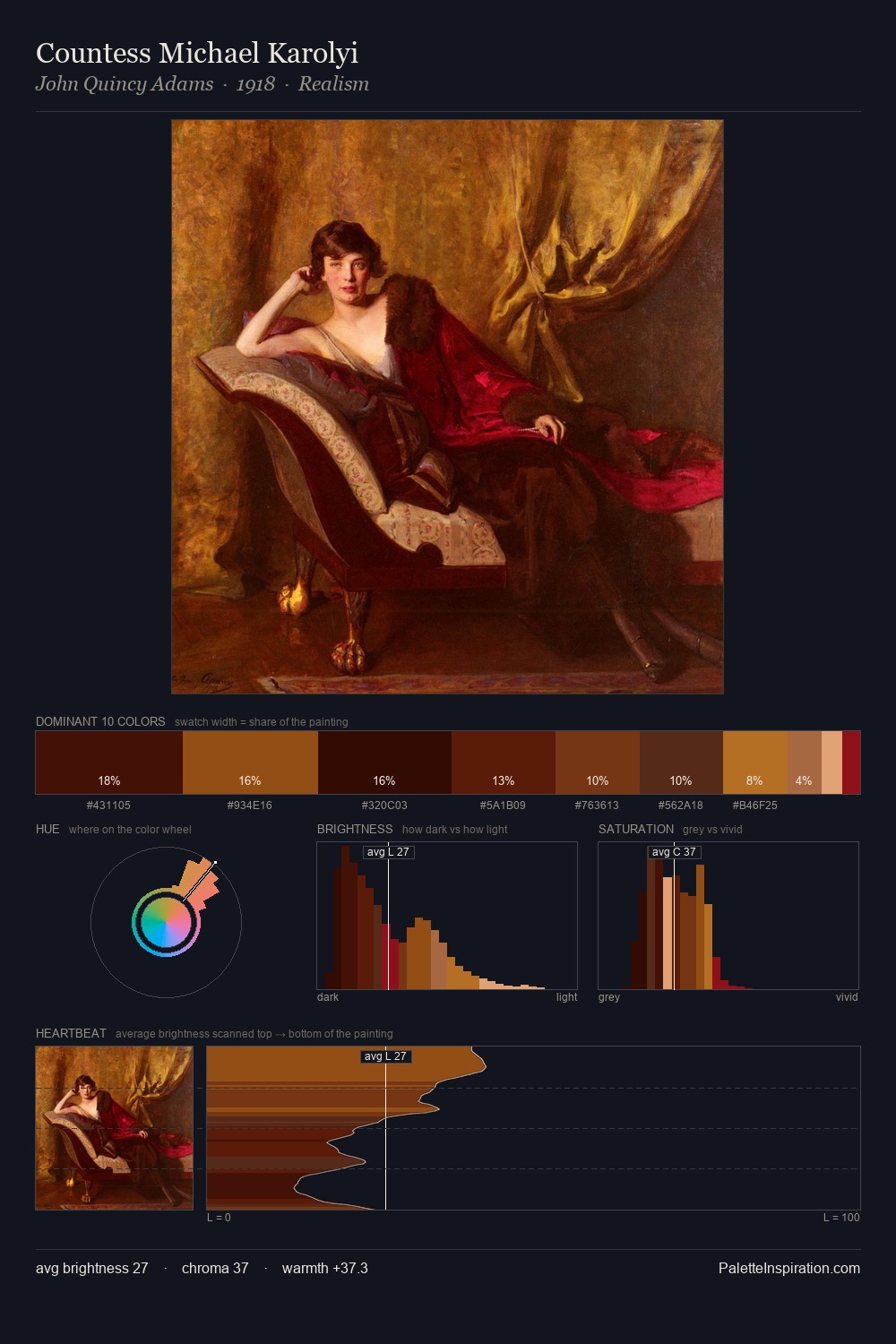Open the main painting image

point(447,407)
